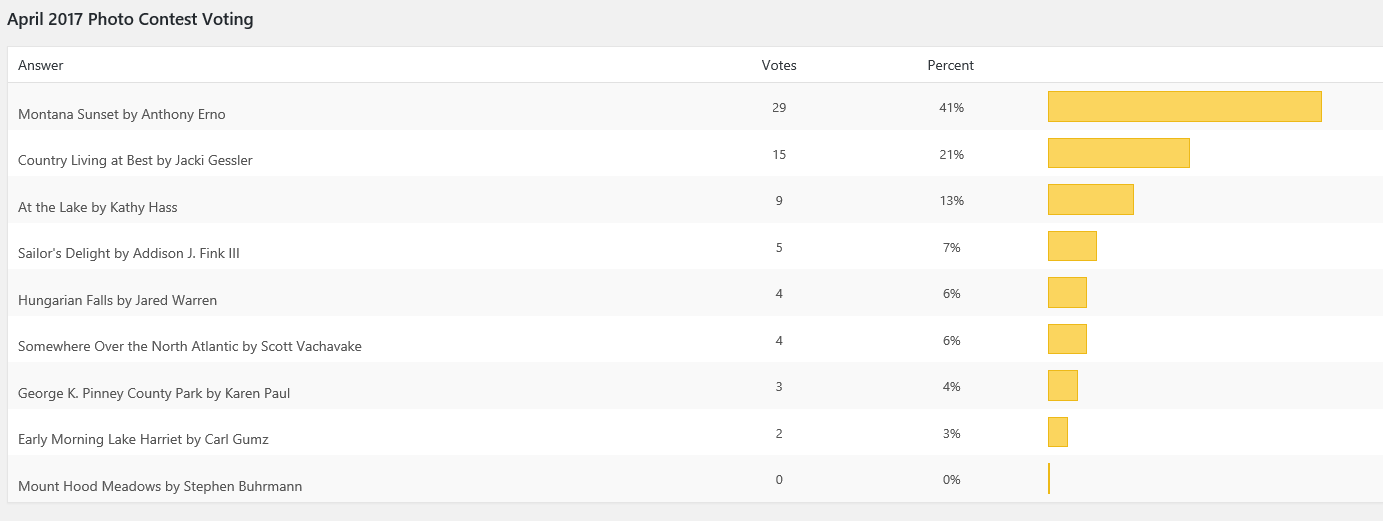The image size is (1383, 521).
Task: Select the Country Living at Best entry
Action: coord(135,160)
